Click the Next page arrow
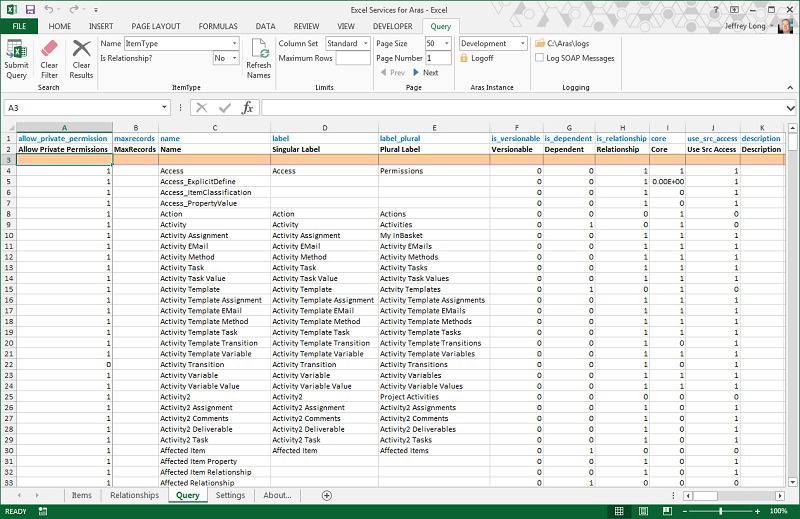Image resolution: width=800 pixels, height=519 pixels. 416,72
